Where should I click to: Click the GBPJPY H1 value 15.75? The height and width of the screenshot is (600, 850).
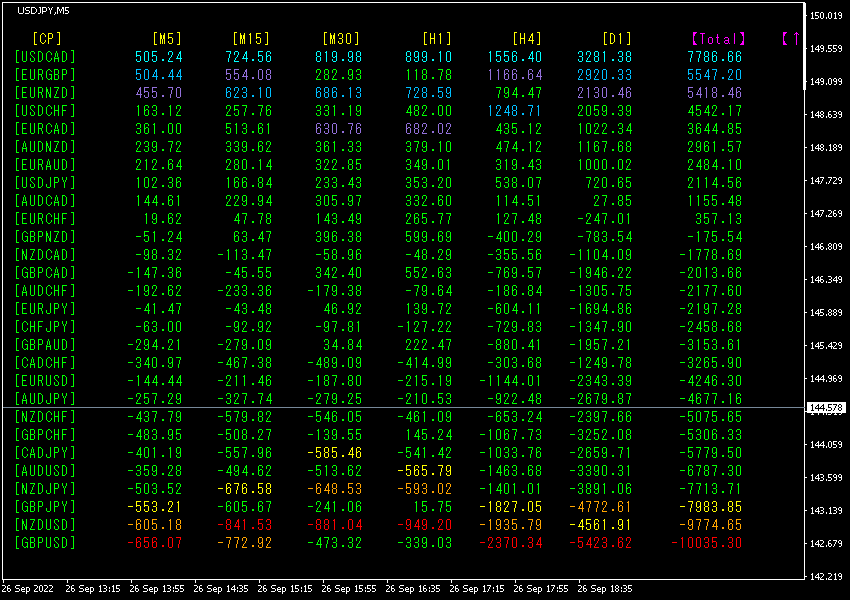click(x=433, y=507)
